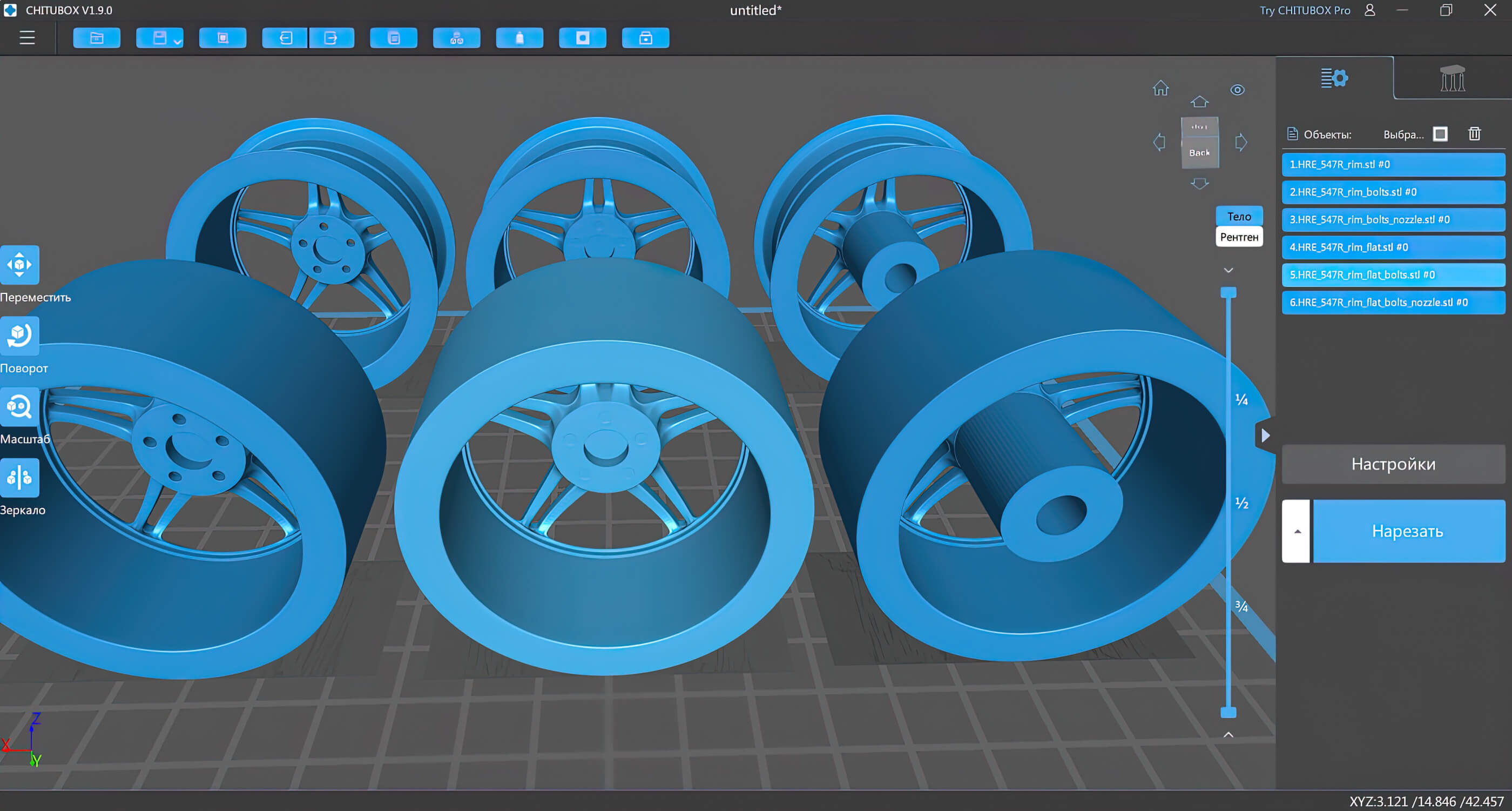Click the untitled* document title
Viewport: 1512px width, 811px height.
pyautogui.click(x=755, y=11)
